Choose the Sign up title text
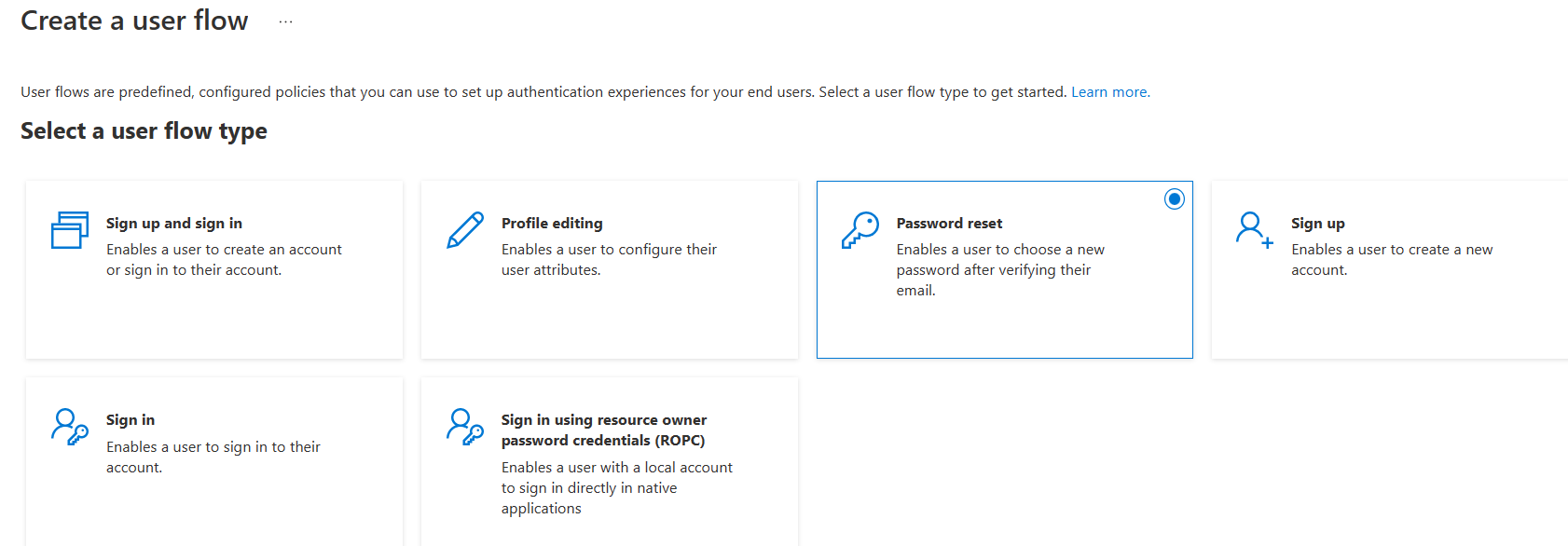 click(x=1318, y=224)
